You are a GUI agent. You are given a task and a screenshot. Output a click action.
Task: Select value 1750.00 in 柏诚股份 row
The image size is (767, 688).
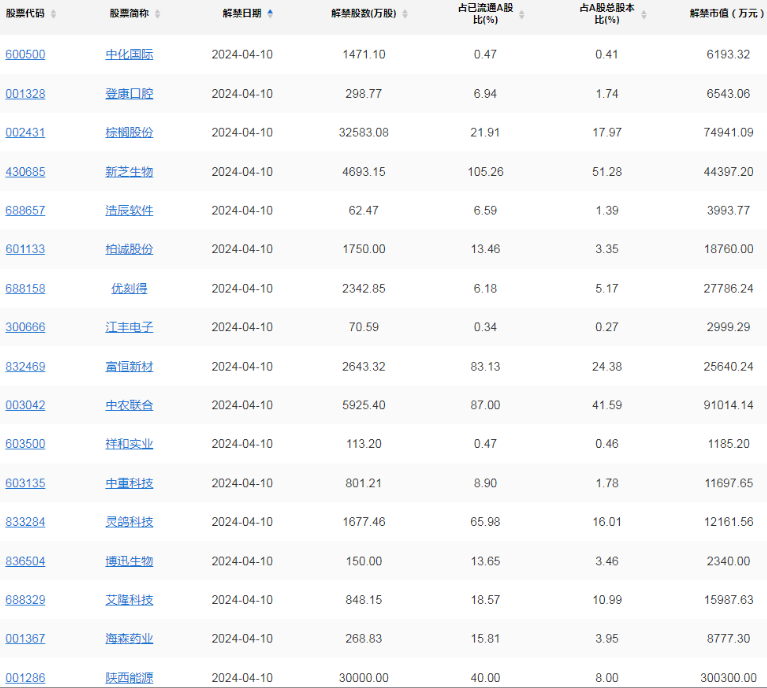tap(364, 249)
